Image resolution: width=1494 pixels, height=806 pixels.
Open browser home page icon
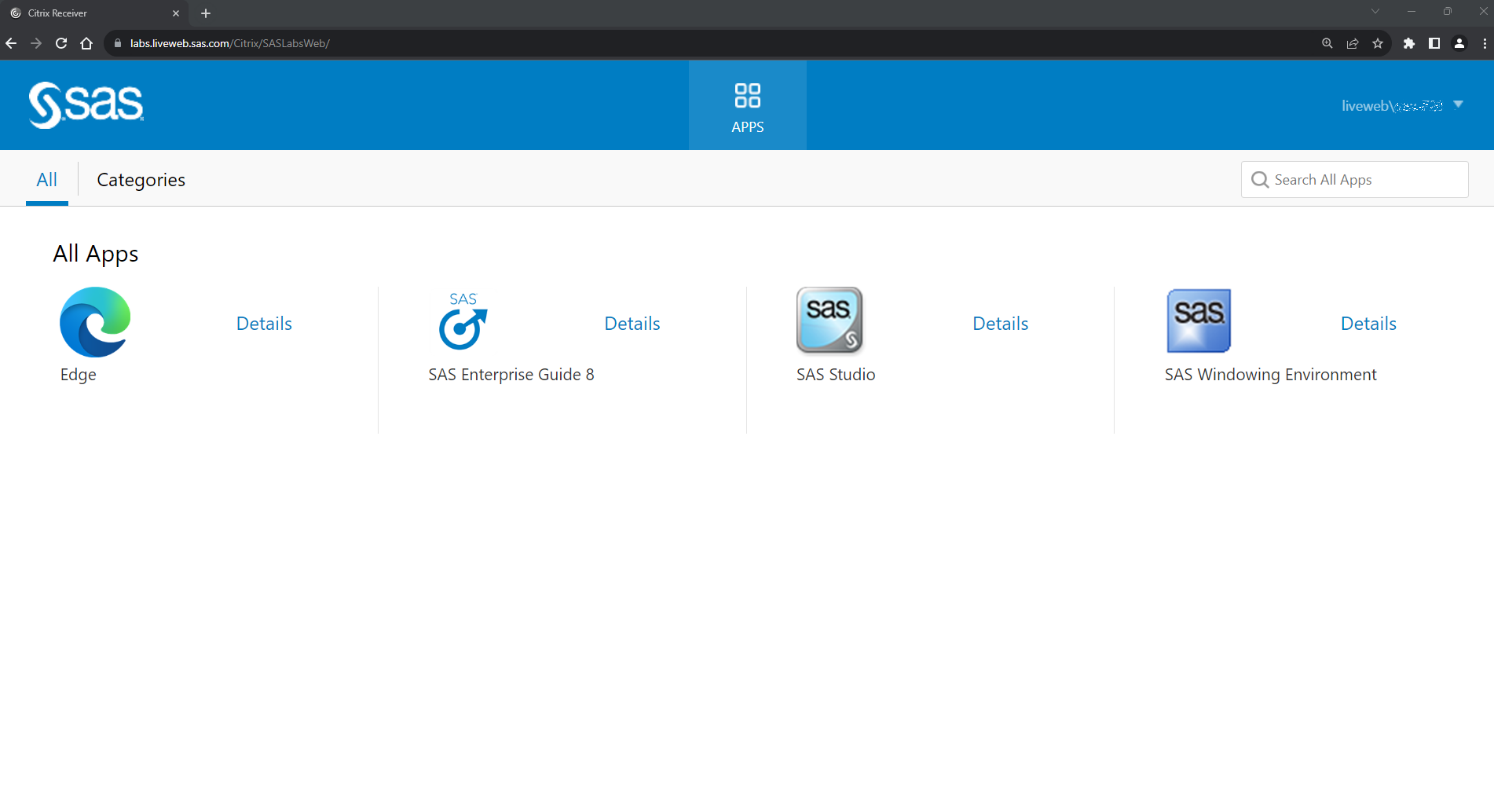coord(86,43)
